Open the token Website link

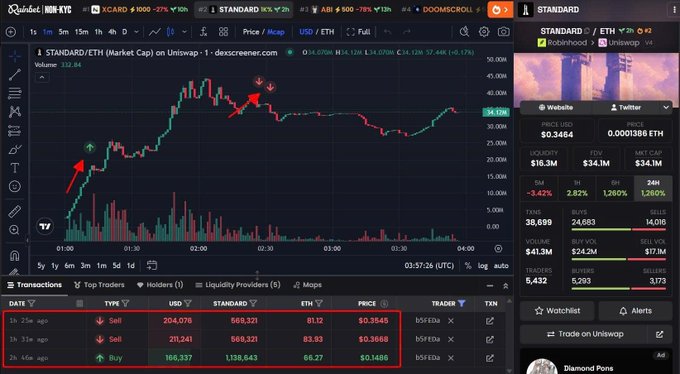pyautogui.click(x=556, y=107)
